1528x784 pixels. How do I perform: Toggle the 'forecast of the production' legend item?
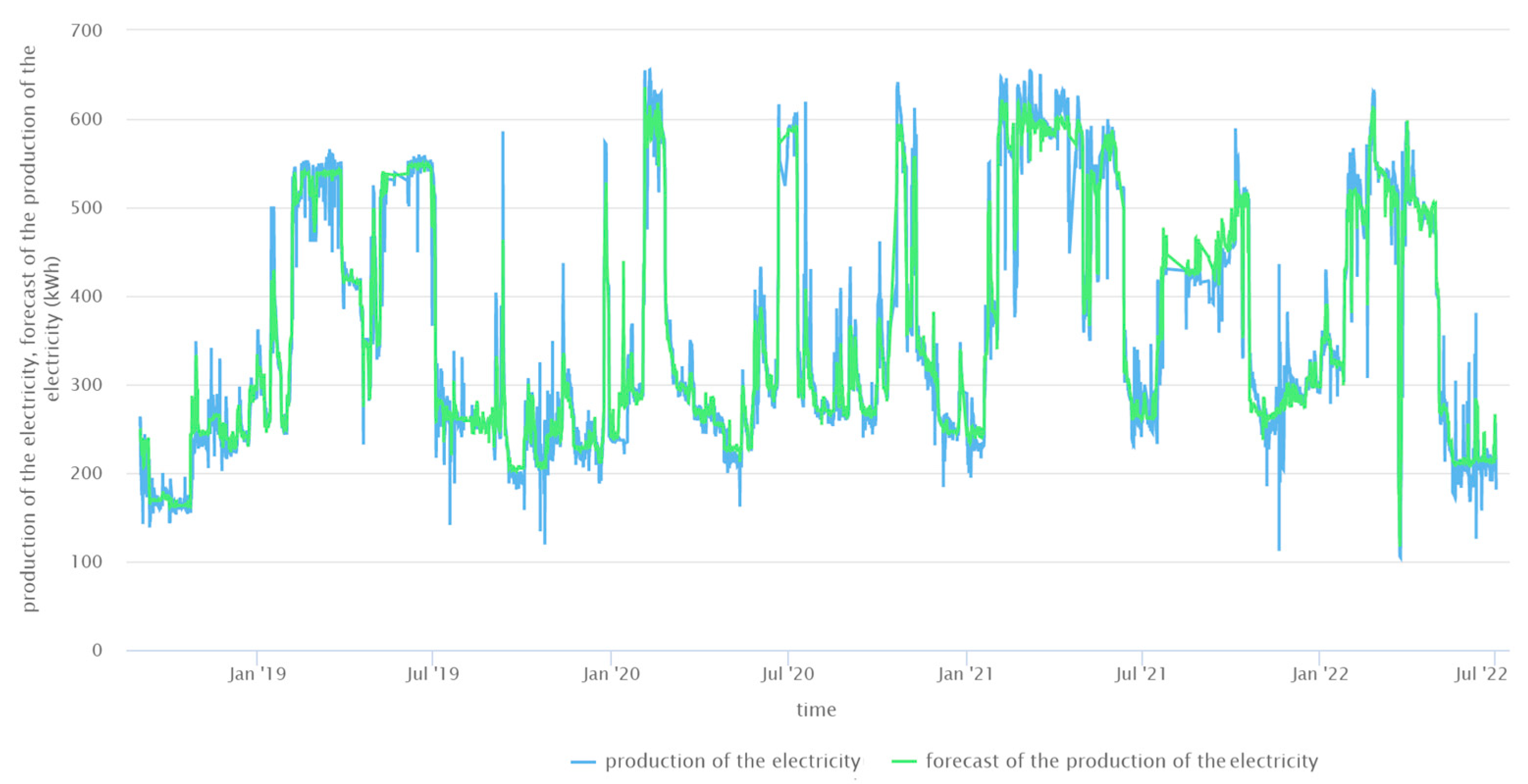tap(1122, 761)
